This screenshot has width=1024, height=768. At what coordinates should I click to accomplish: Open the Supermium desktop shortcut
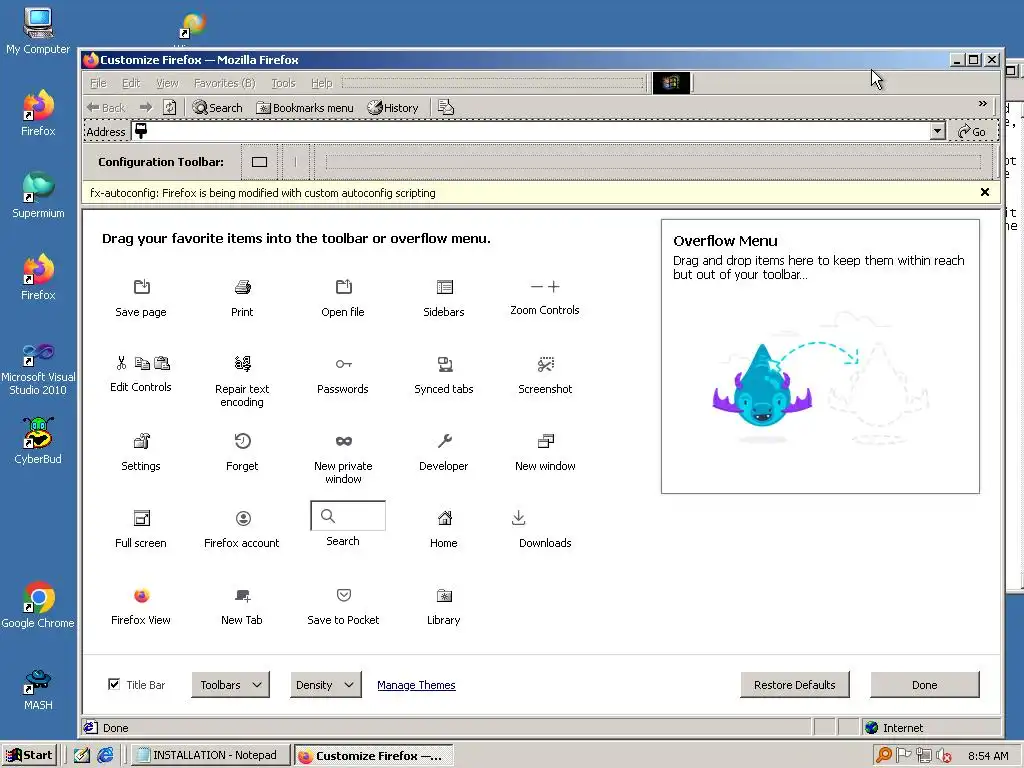pos(38,195)
